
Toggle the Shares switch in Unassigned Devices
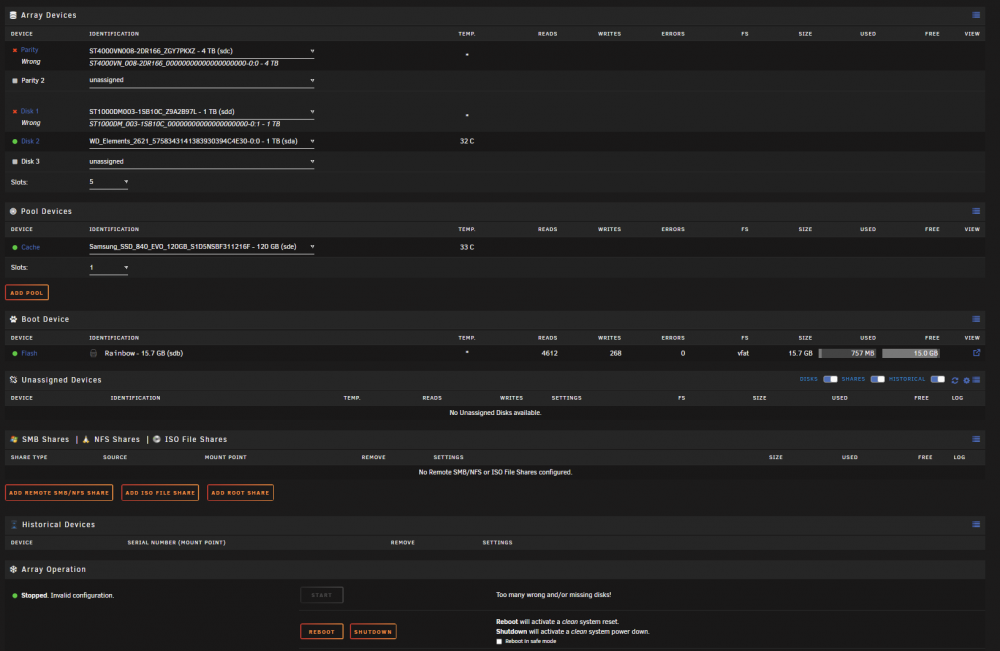click(878, 379)
